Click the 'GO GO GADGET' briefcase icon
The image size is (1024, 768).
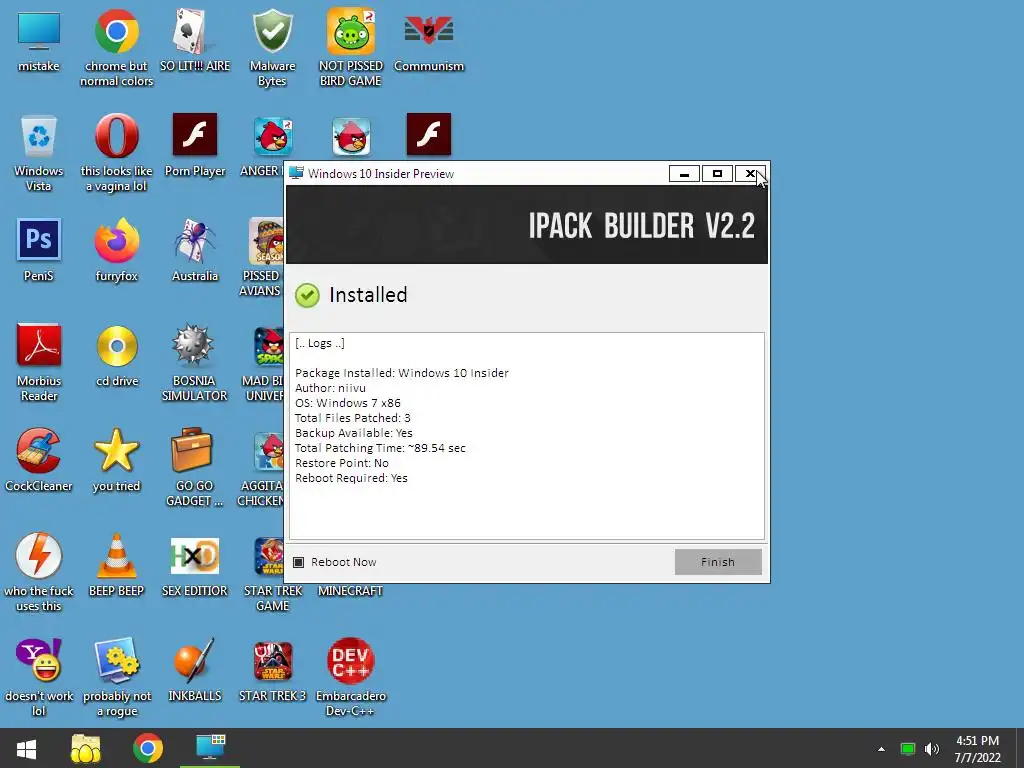click(192, 450)
